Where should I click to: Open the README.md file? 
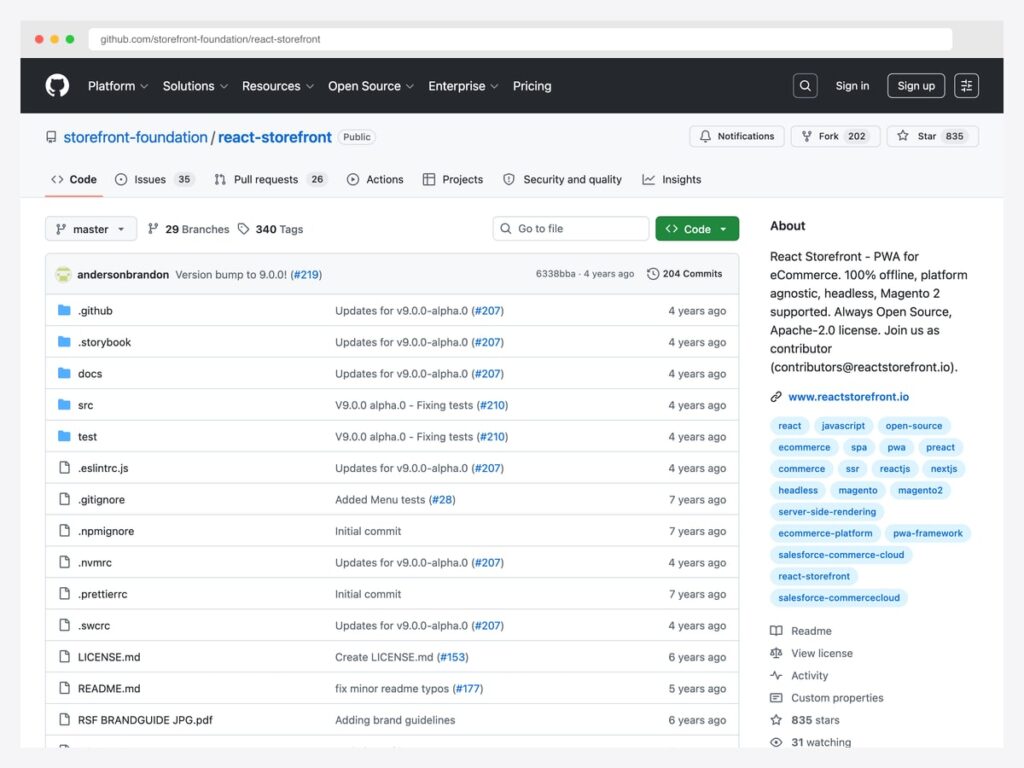click(109, 688)
